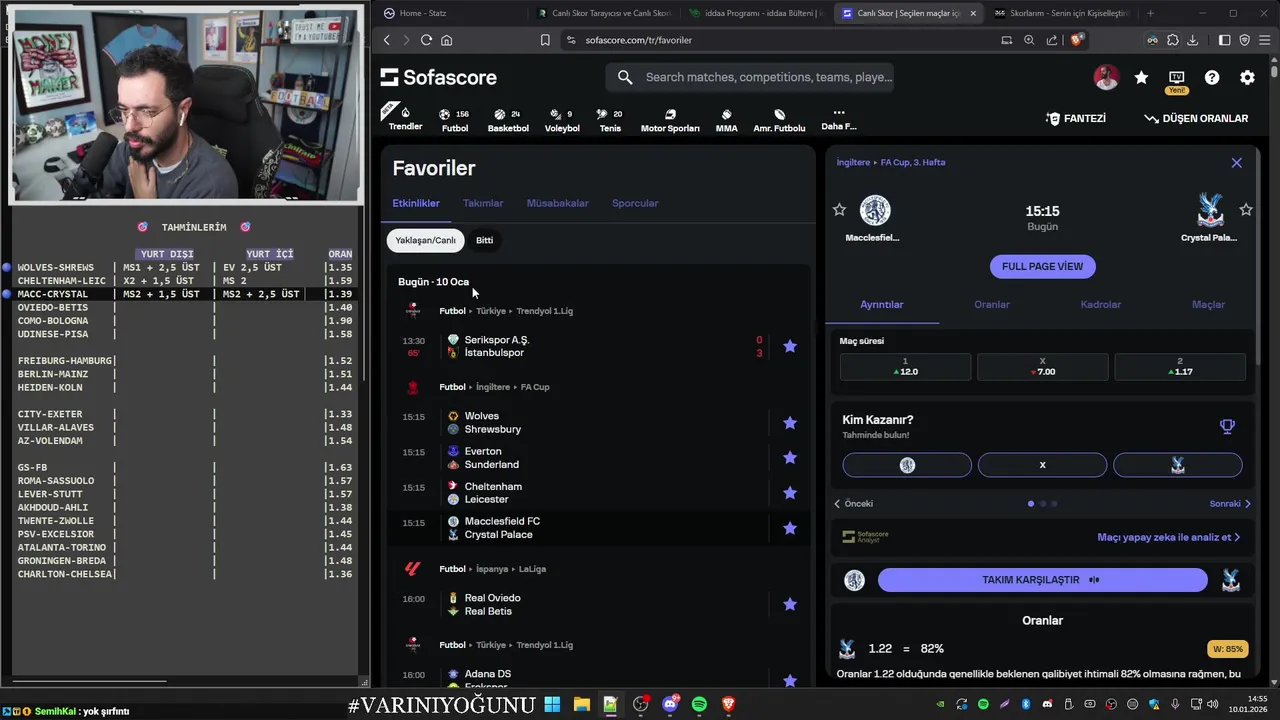Toggle favorite star for Wolves vs Shrewsbury
Screen dimensions: 1280x720
point(790,423)
